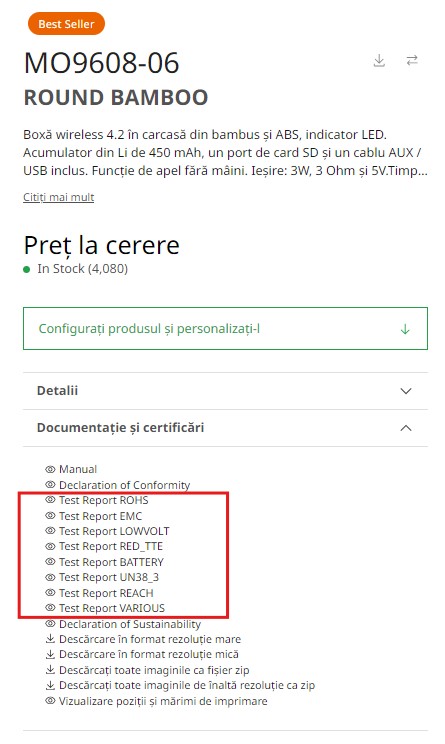Collapse Documentație și certificări section

pos(406,428)
